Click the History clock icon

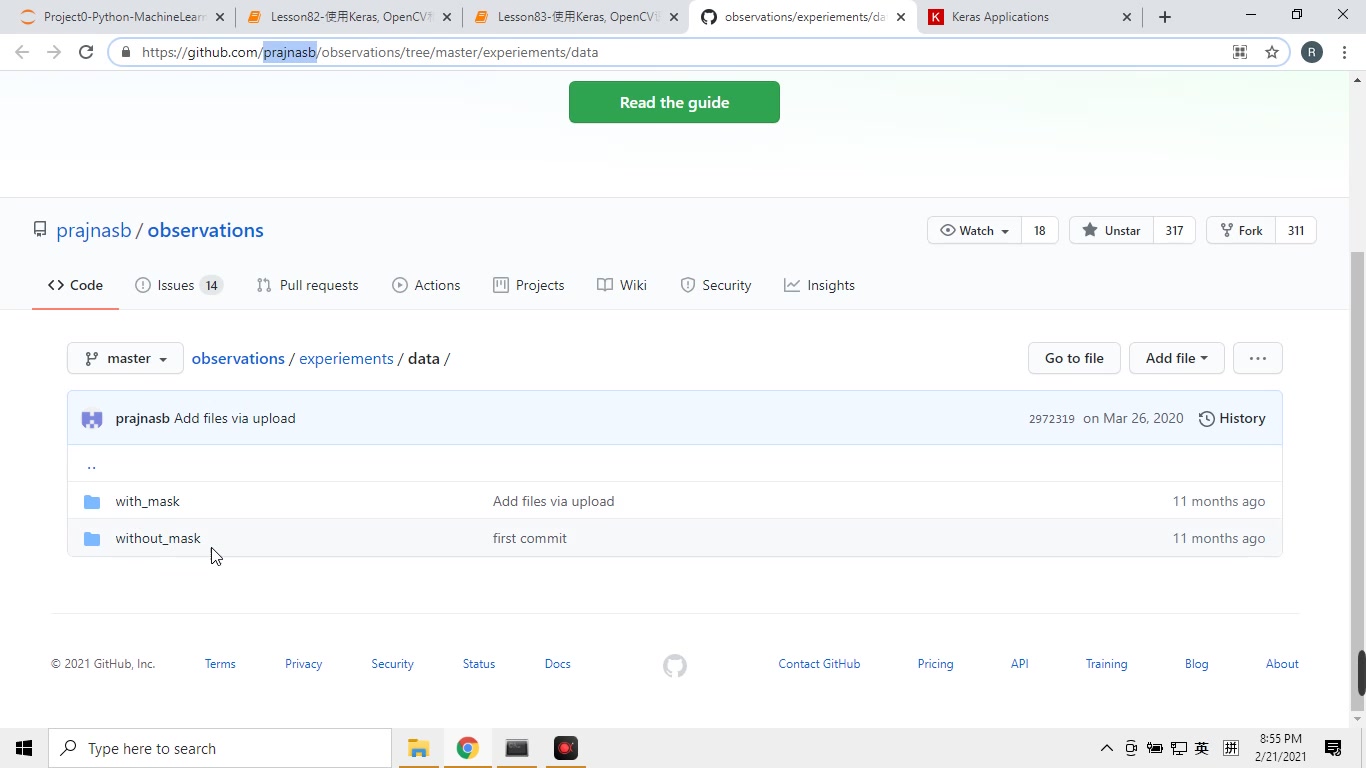click(1205, 418)
